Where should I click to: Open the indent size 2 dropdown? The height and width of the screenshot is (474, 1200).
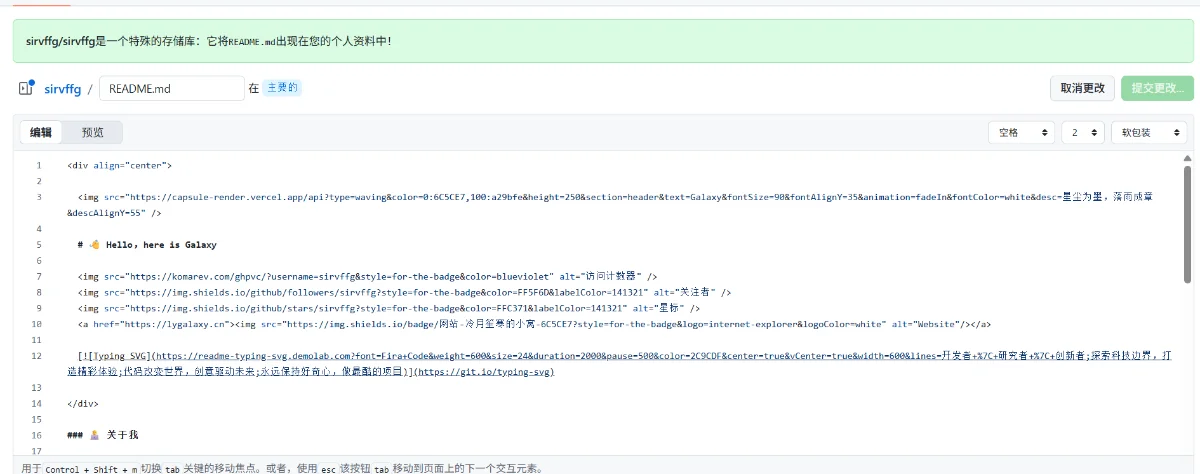(1083, 132)
